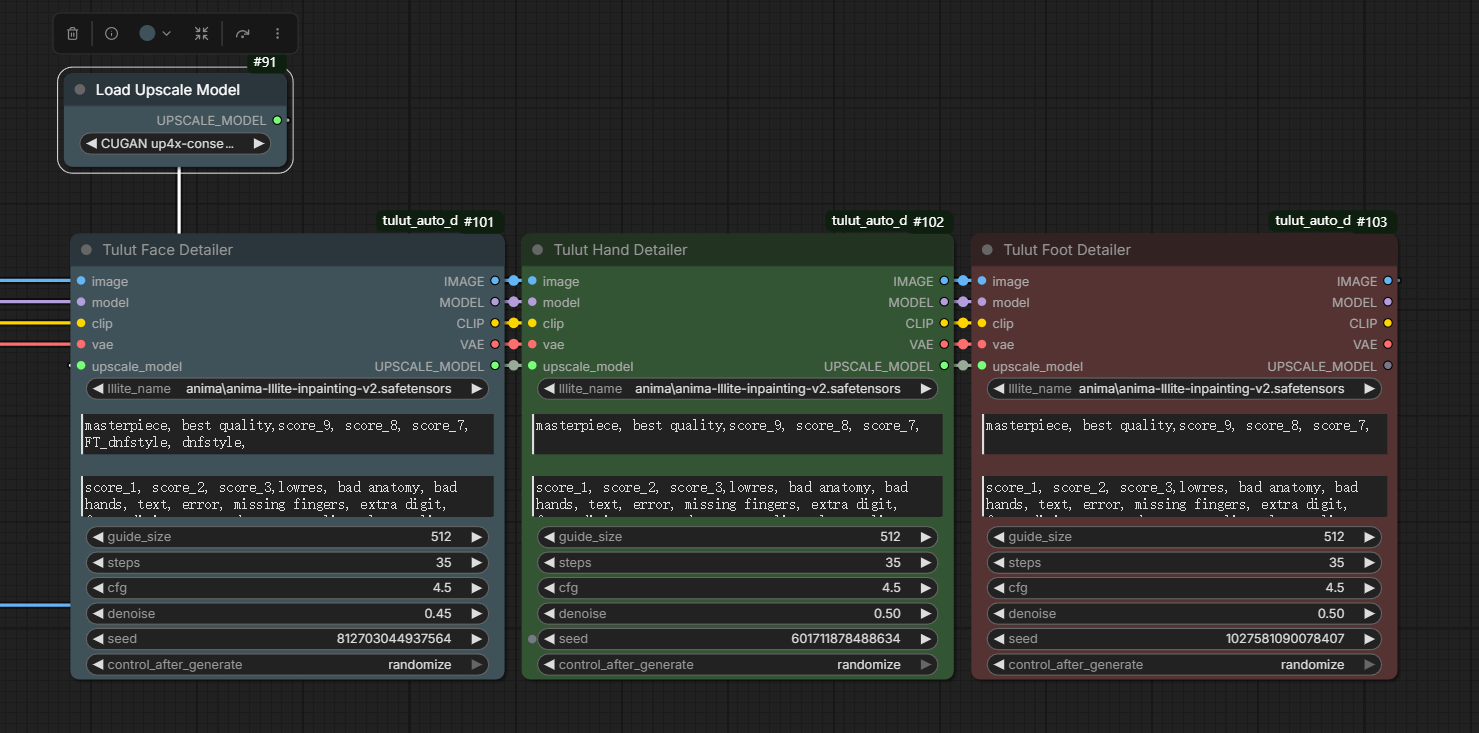Increase denoise on Face Detailer with right arrow

click(476, 613)
